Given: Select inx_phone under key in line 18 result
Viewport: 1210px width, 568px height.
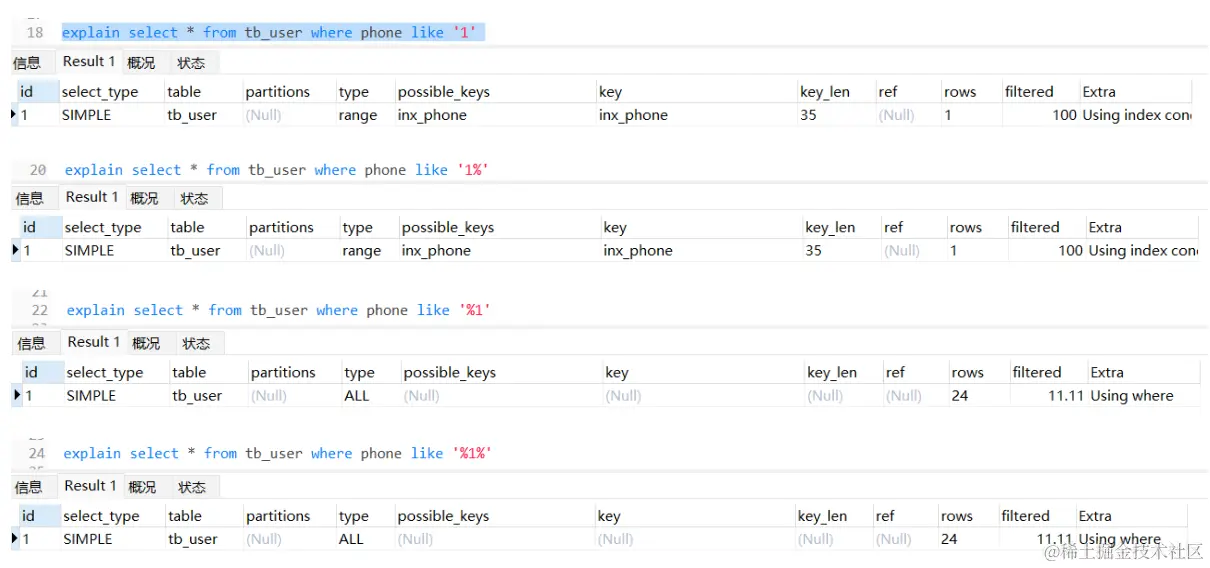Looking at the screenshot, I should pos(633,115).
